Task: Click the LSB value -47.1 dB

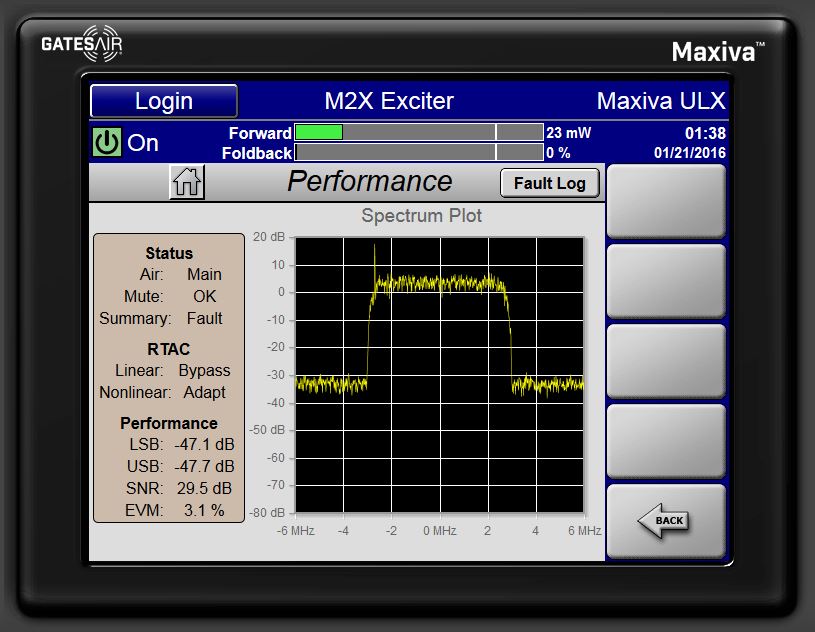Action: [x=204, y=444]
